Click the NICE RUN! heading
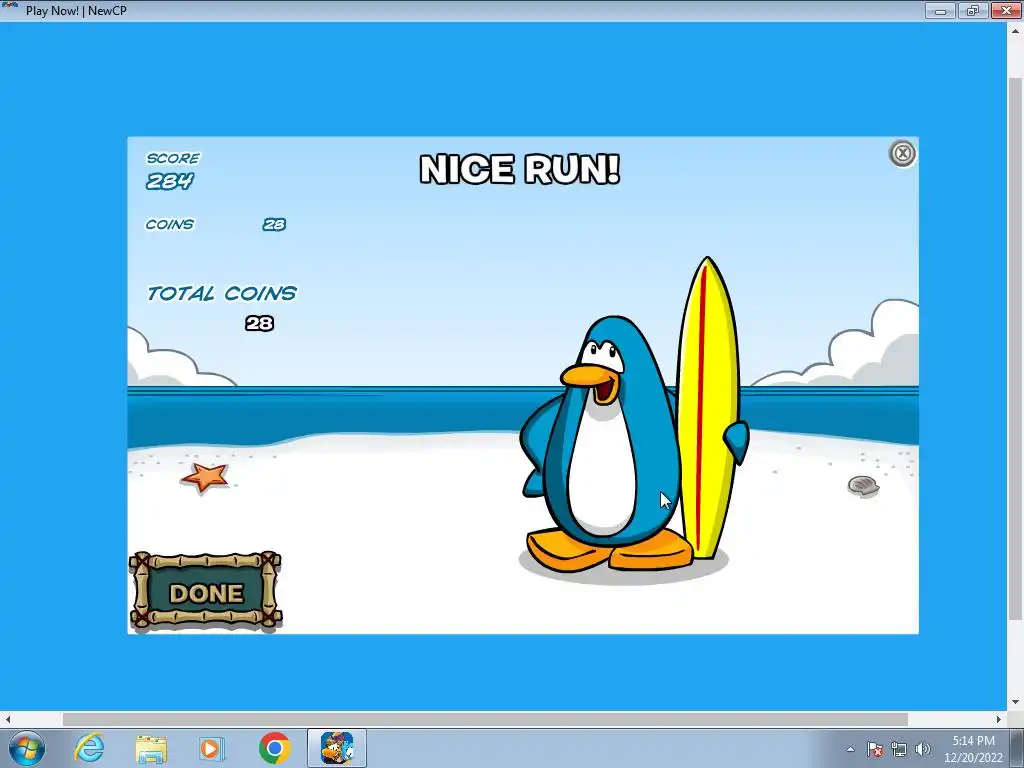1024x768 pixels. click(x=519, y=169)
